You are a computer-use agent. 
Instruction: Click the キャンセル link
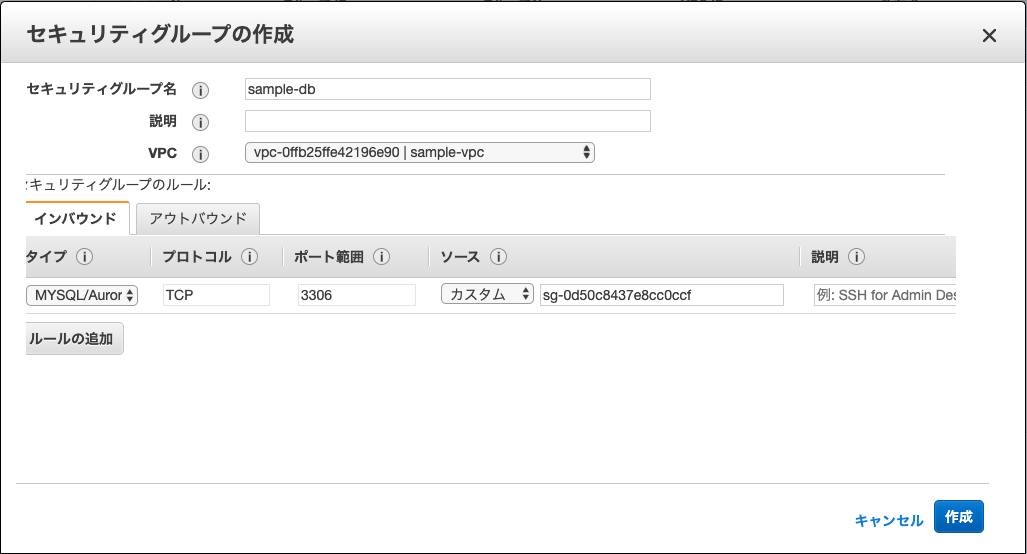[x=888, y=520]
